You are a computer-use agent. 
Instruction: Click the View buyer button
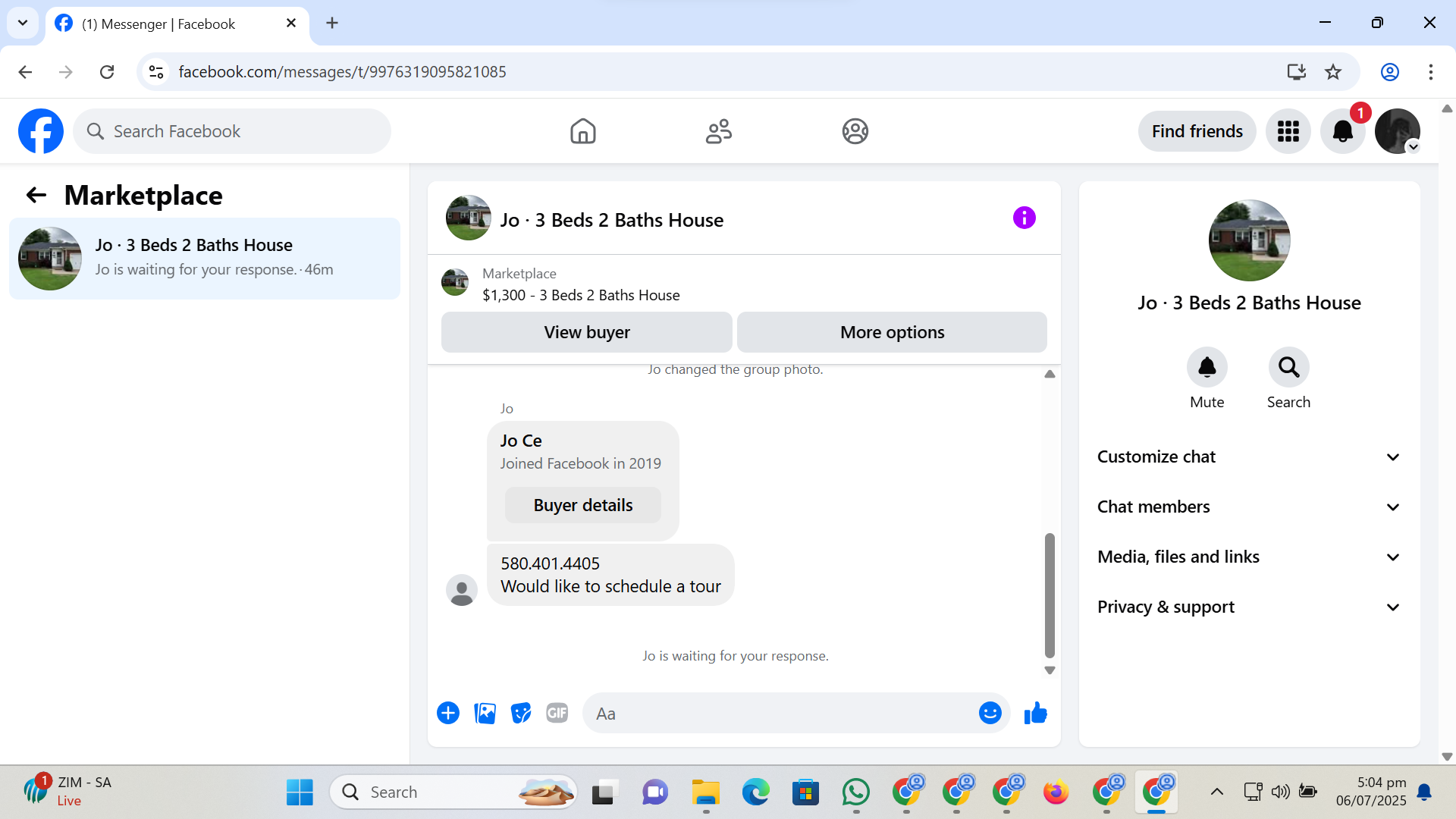(587, 332)
